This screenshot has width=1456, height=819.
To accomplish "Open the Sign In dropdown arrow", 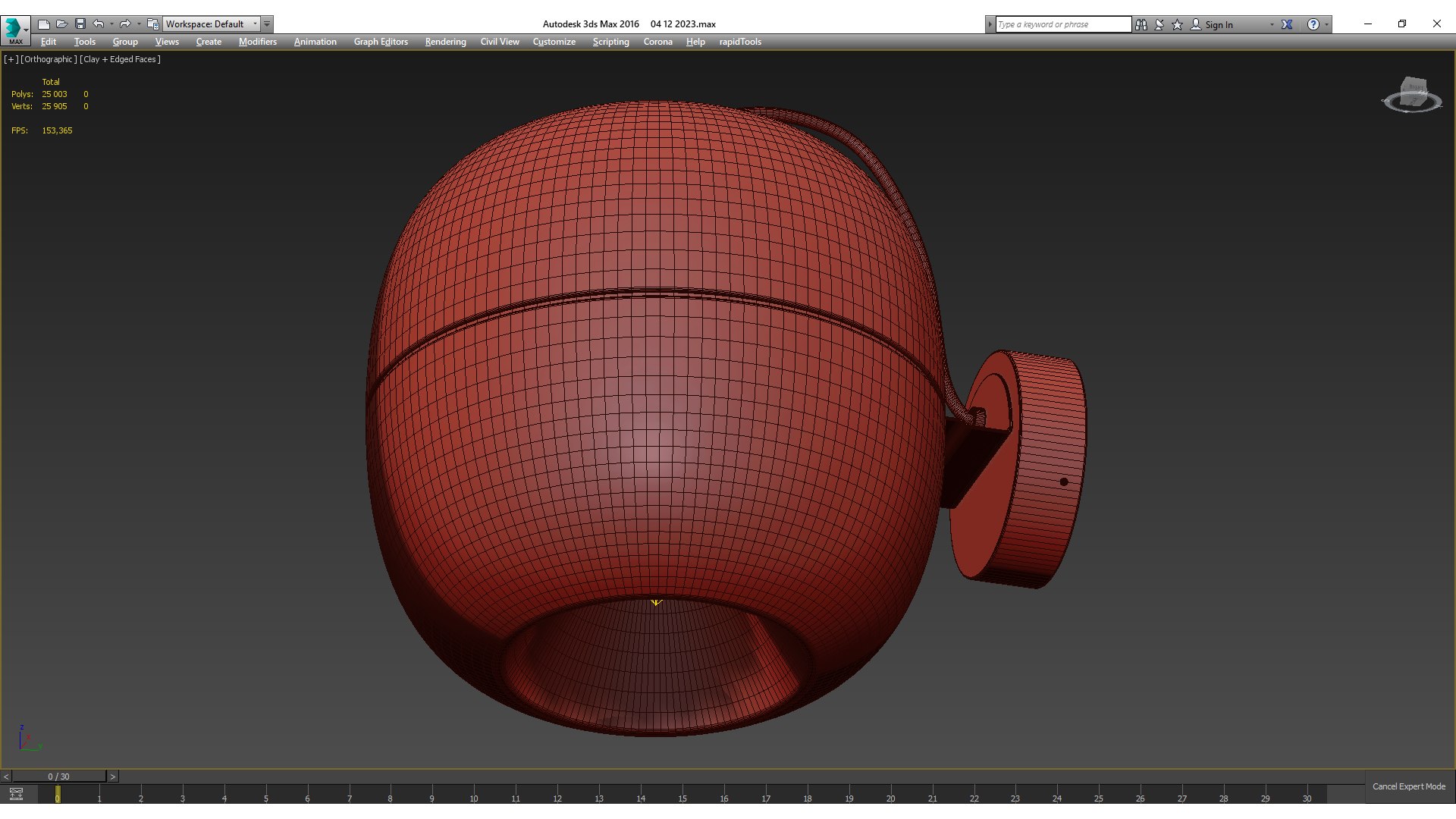I will point(1272,24).
